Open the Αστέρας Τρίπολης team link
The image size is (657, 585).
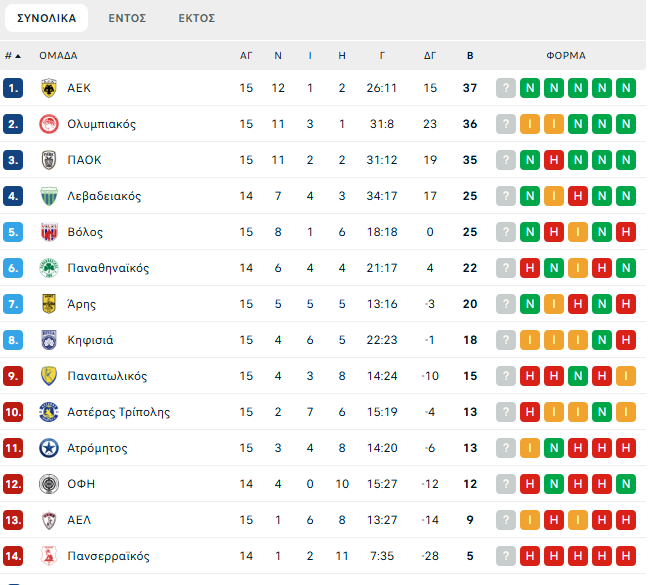[118, 412]
